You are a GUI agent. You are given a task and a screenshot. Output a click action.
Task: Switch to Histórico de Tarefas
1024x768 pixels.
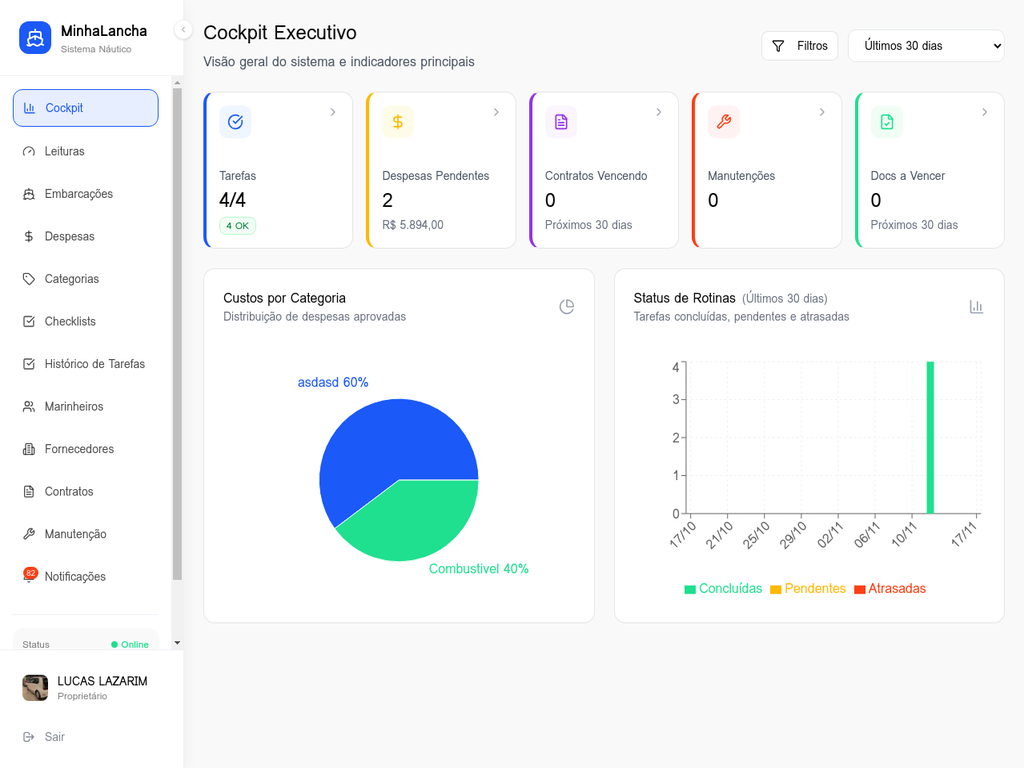(x=85, y=364)
